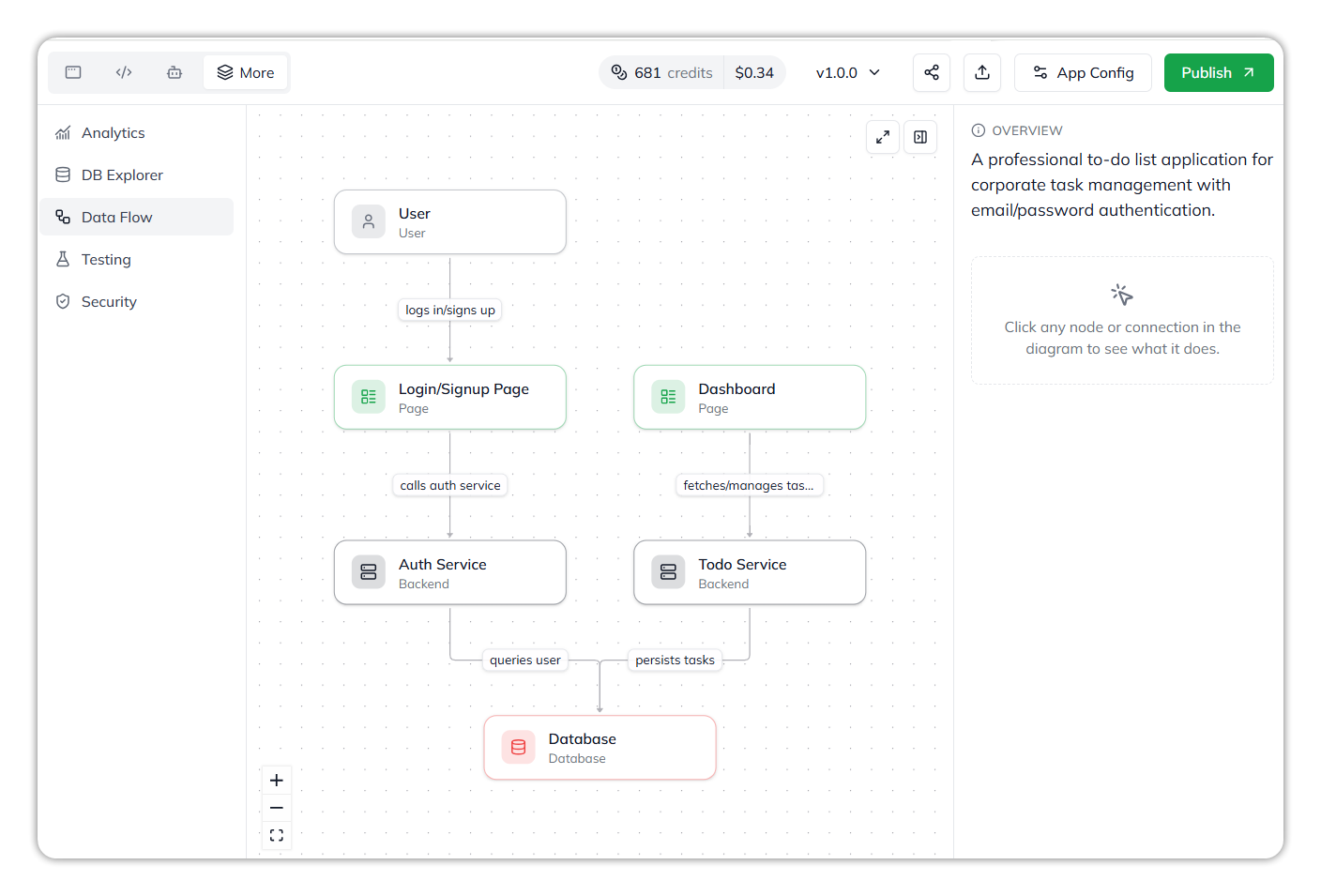Click the app description text
Screen dimensions: 1321x896
(x=1122, y=185)
